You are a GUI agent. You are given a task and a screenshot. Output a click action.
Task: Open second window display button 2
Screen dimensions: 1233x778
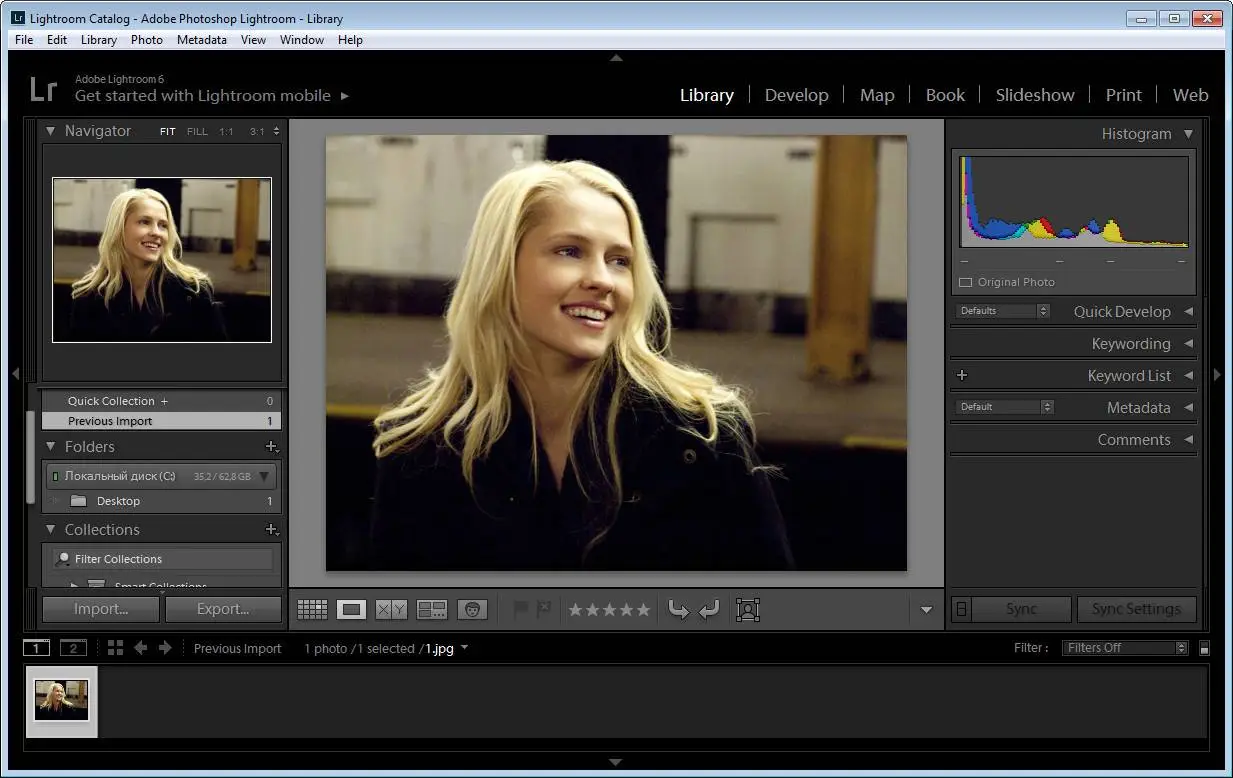[x=73, y=648]
